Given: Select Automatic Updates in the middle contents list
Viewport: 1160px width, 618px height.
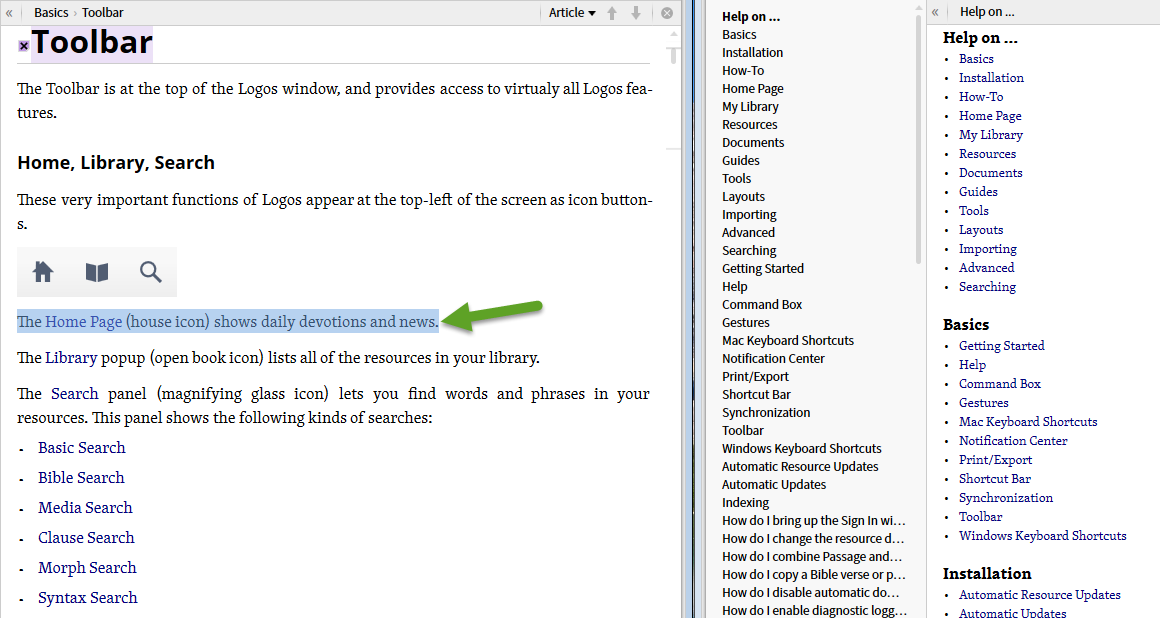Looking at the screenshot, I should 774,485.
